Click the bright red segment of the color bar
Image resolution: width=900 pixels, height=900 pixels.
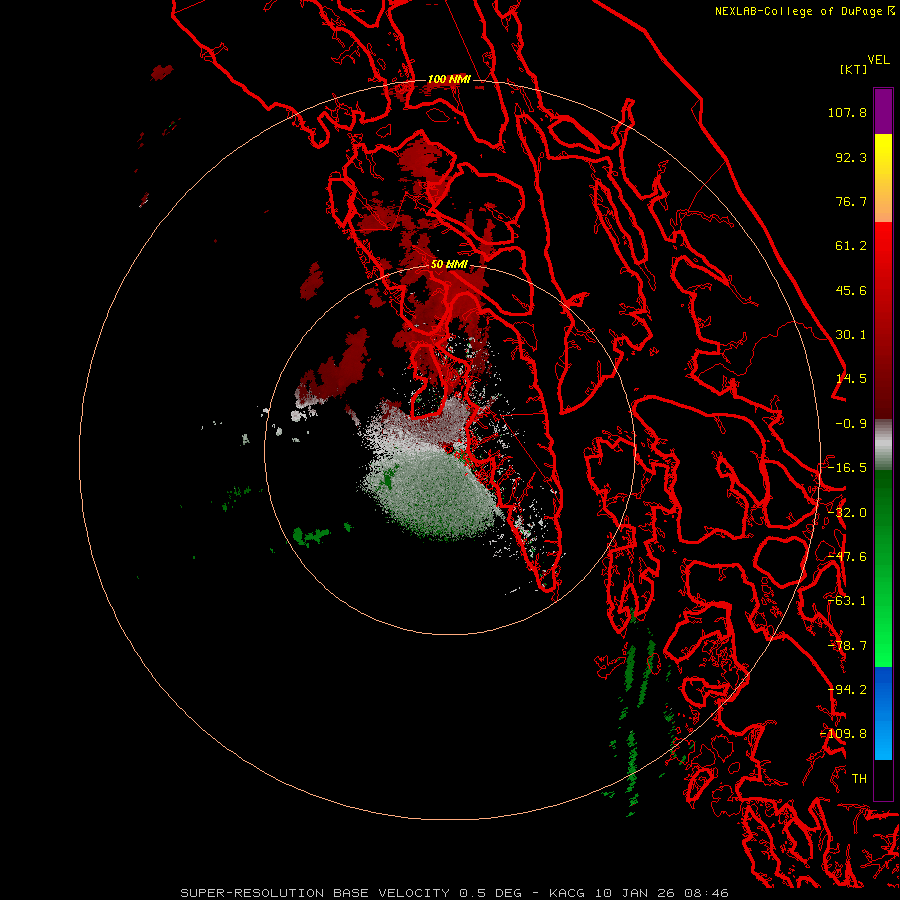point(883,320)
